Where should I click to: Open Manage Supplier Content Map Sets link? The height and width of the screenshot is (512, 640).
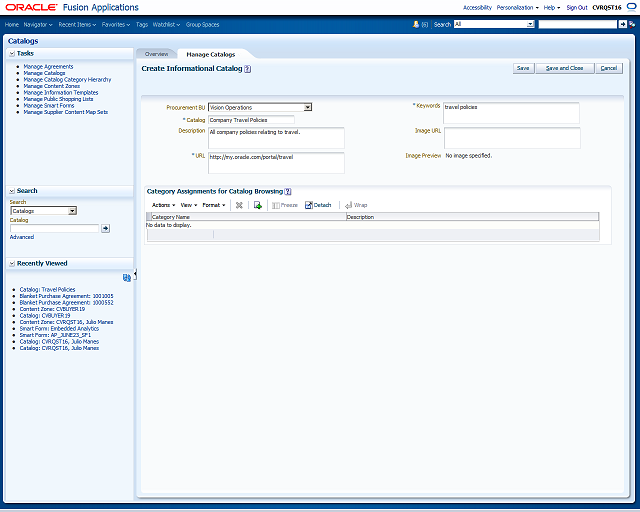click(66, 112)
